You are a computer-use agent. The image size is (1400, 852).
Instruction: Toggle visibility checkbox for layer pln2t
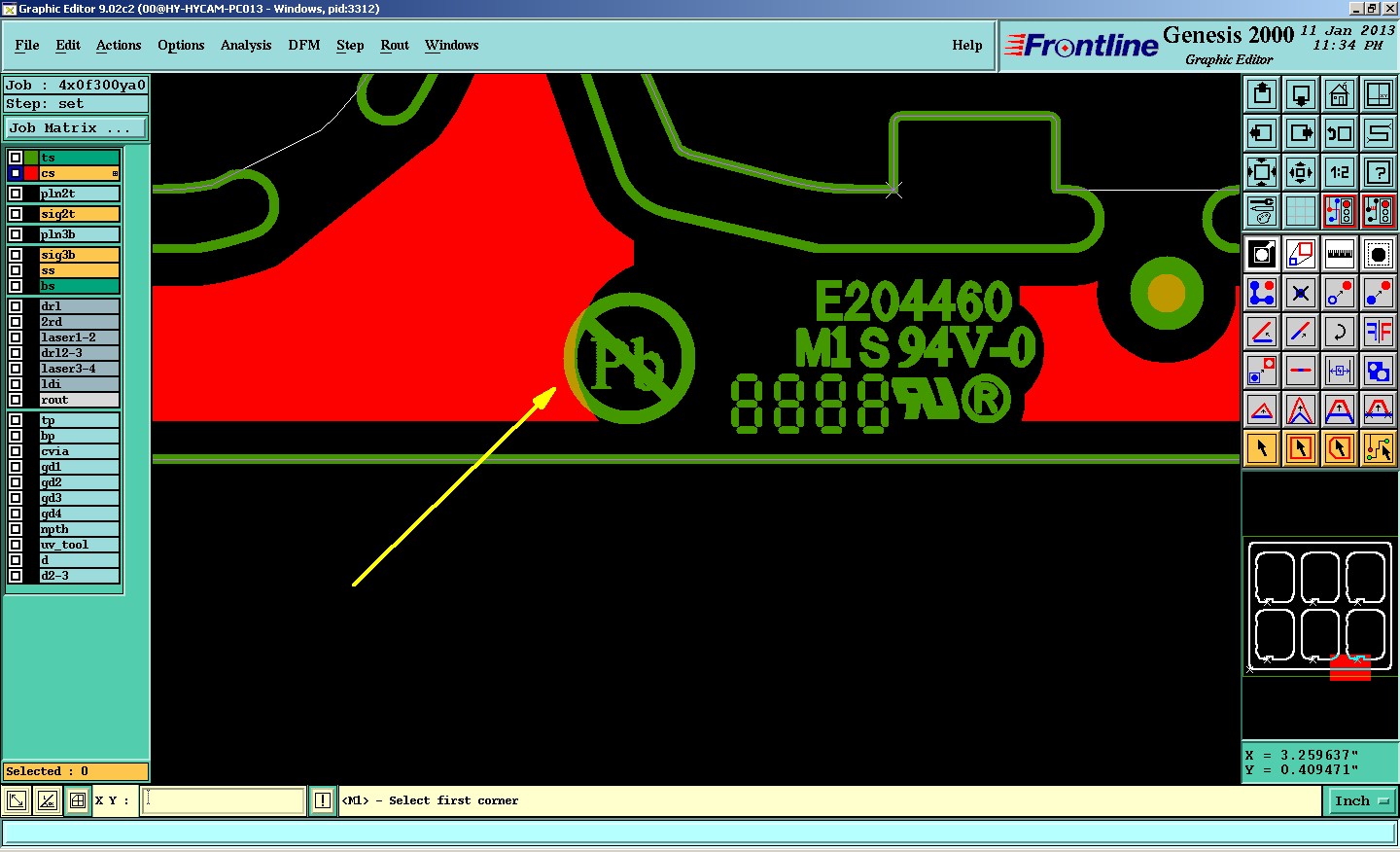pyautogui.click(x=16, y=194)
